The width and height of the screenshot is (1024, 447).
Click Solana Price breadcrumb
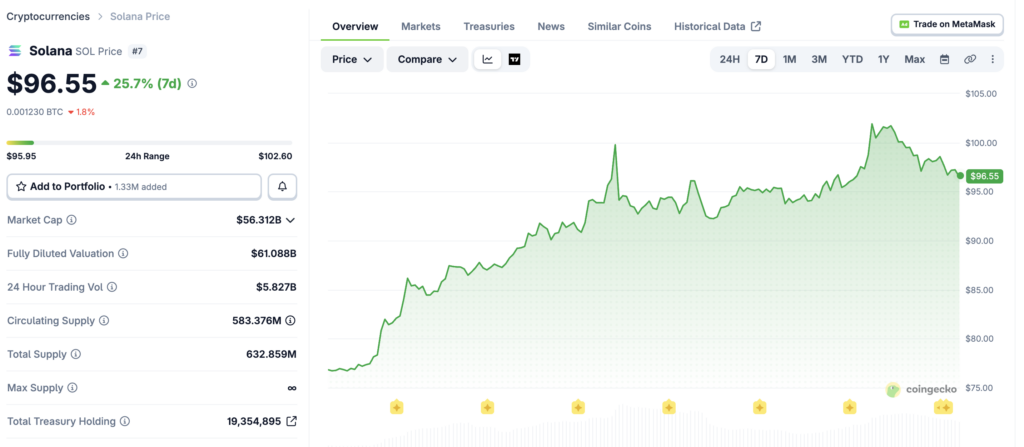coord(138,16)
